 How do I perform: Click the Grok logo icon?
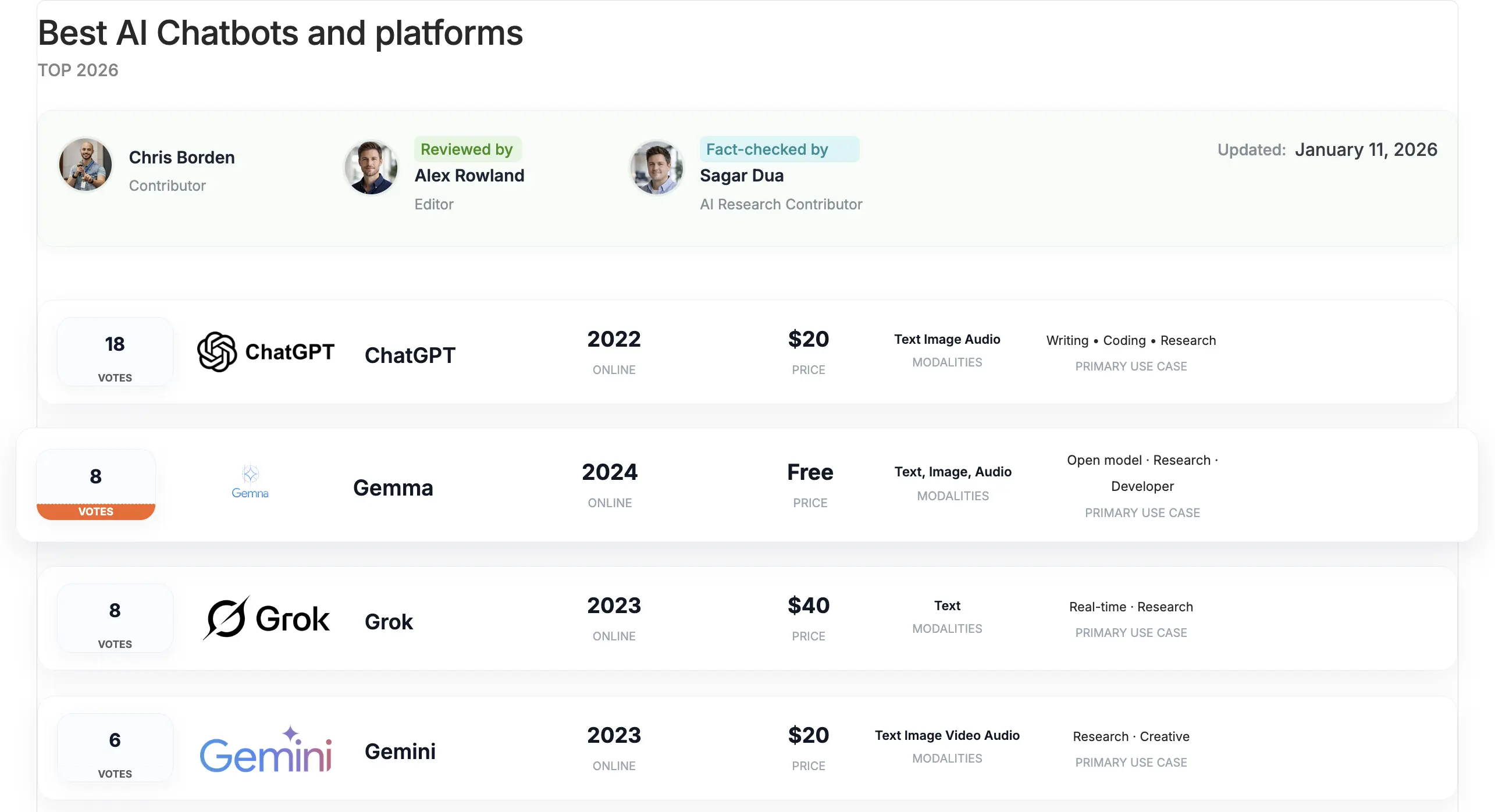tap(227, 618)
